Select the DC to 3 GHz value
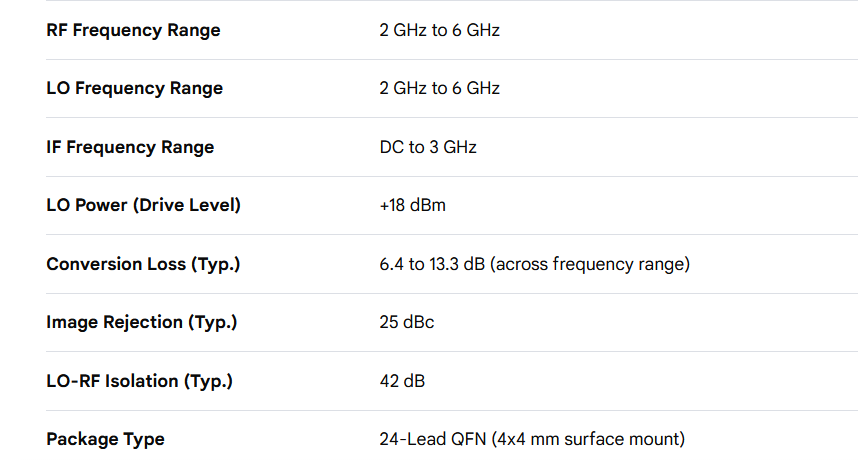 click(428, 147)
